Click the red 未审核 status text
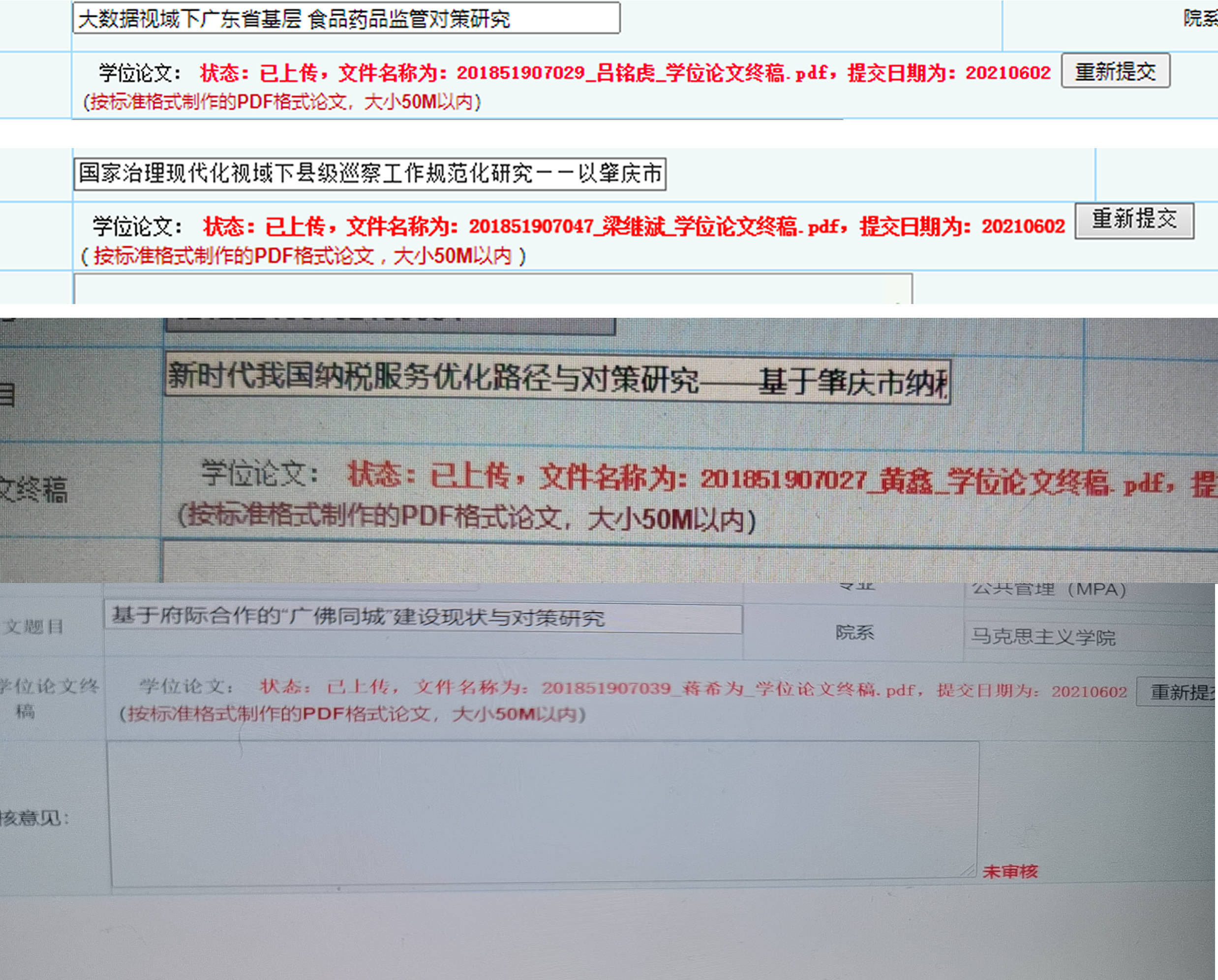The image size is (1218, 980). [x=1010, y=872]
